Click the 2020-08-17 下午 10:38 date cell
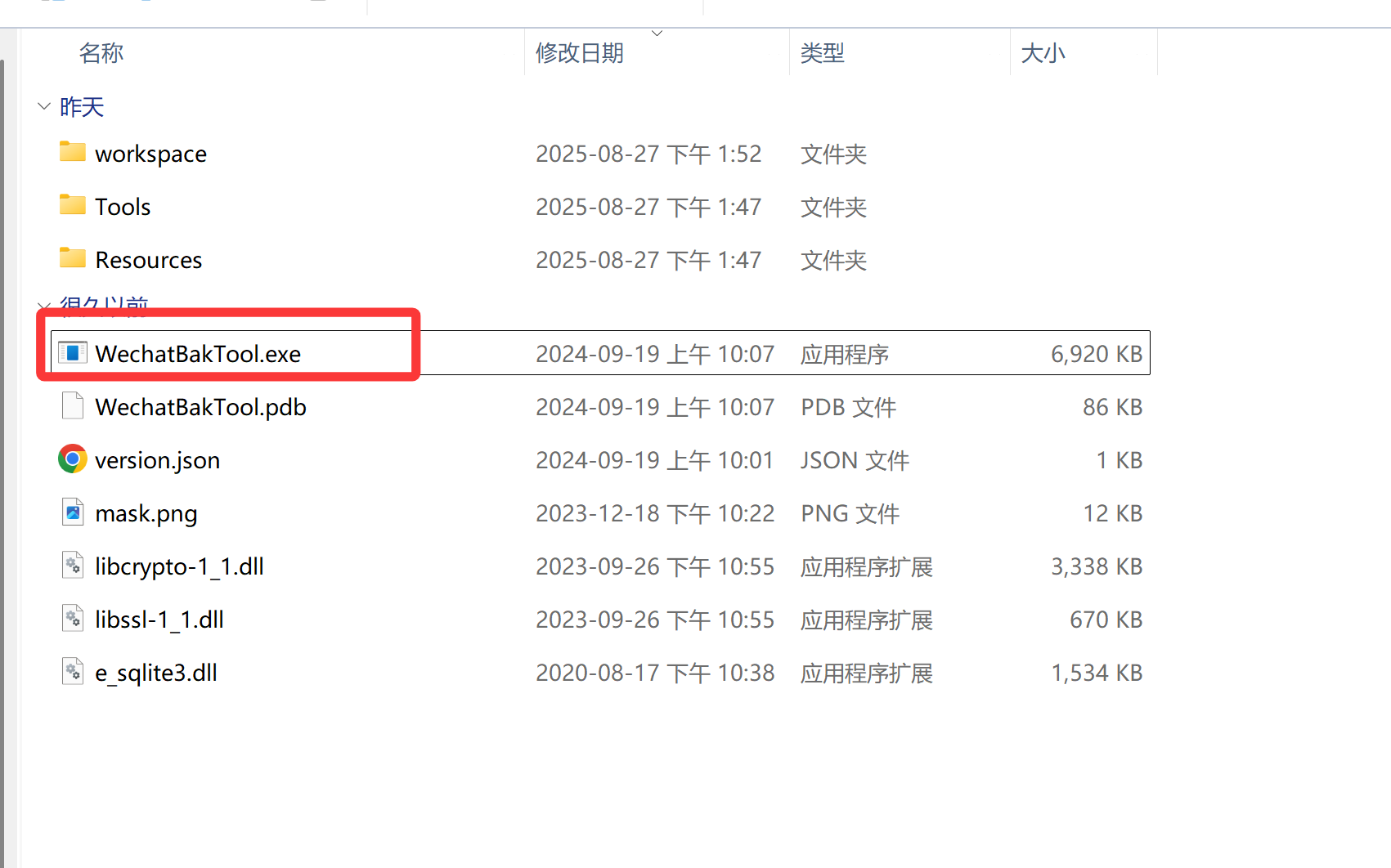1391x868 pixels. (x=655, y=673)
